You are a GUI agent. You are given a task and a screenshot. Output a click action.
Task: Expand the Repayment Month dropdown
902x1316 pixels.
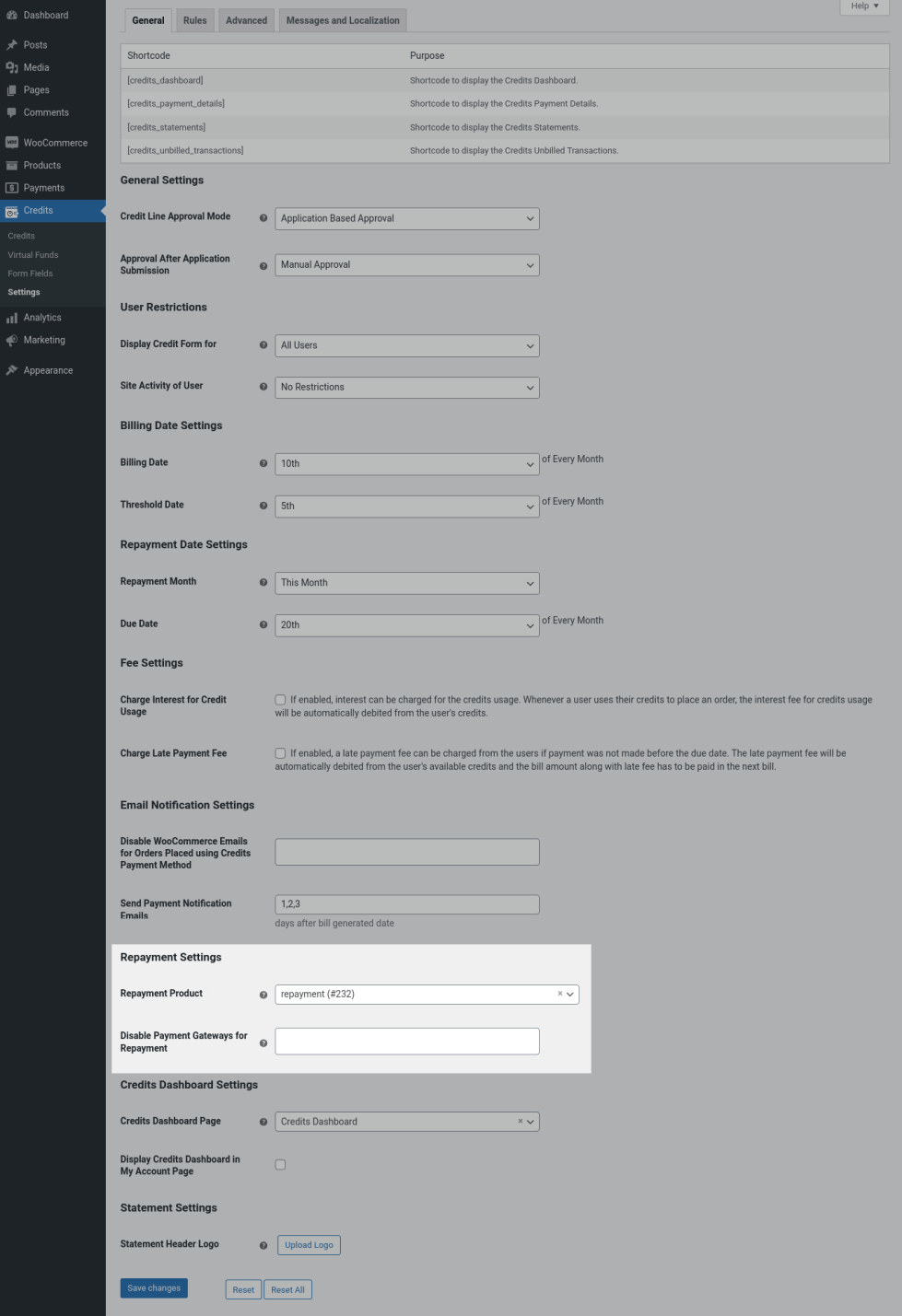click(406, 583)
